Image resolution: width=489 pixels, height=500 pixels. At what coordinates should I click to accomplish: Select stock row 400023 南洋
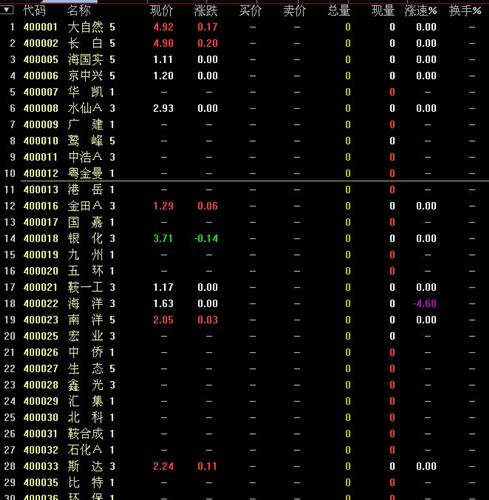click(244, 320)
